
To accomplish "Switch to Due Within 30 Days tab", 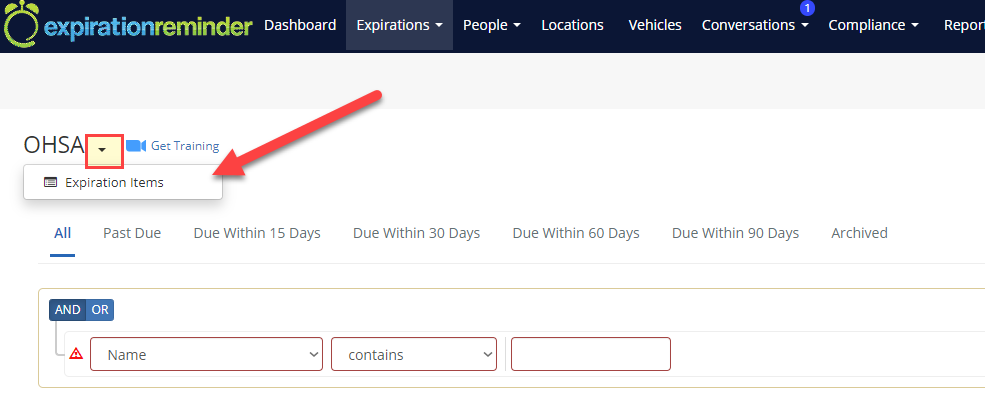I will [416, 233].
